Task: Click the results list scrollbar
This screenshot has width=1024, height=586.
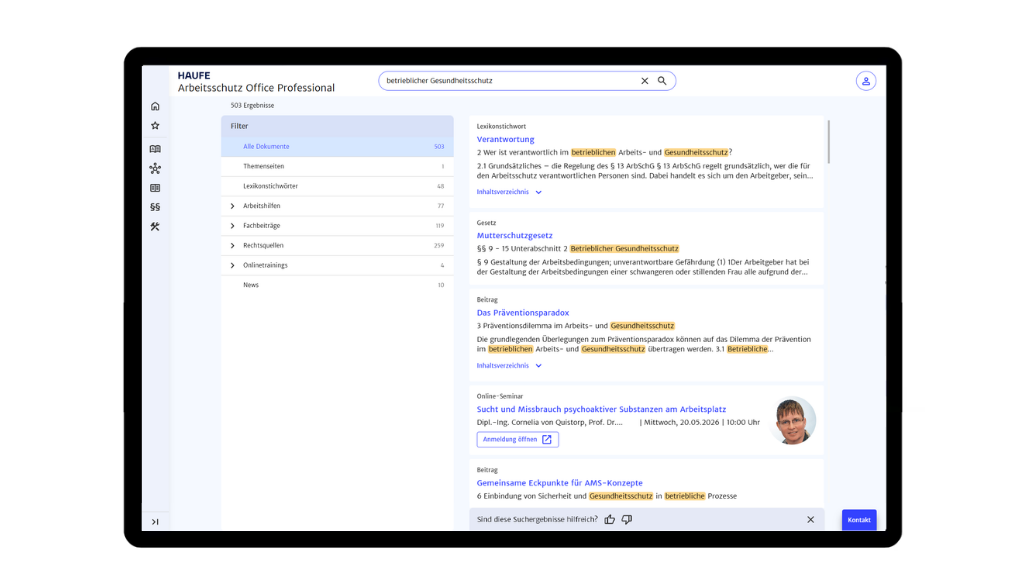Action: point(828,145)
